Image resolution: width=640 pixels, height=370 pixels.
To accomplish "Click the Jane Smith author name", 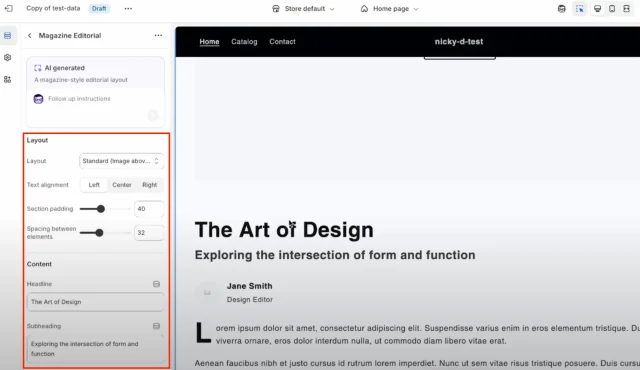I will pyautogui.click(x=249, y=286).
